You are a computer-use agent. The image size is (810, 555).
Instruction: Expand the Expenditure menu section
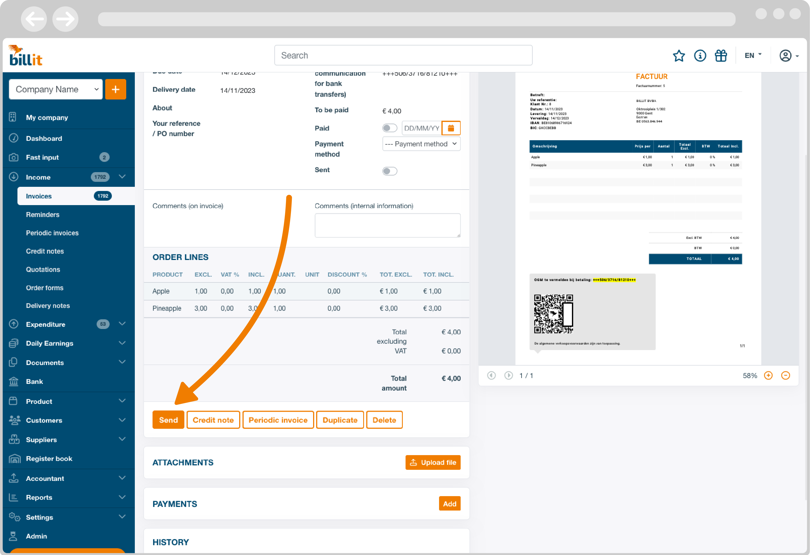tap(122, 324)
